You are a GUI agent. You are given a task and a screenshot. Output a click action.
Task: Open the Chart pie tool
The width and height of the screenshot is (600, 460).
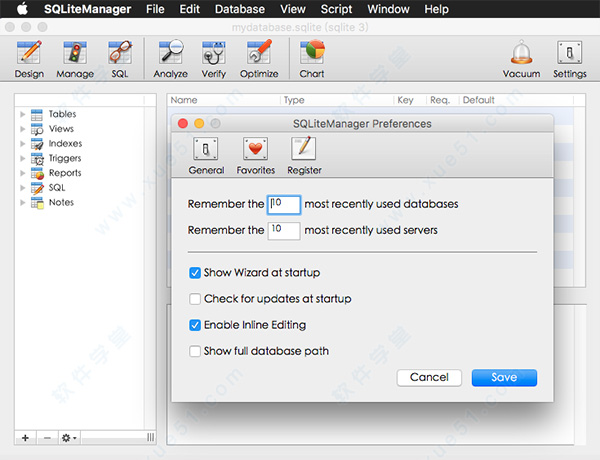click(x=312, y=59)
